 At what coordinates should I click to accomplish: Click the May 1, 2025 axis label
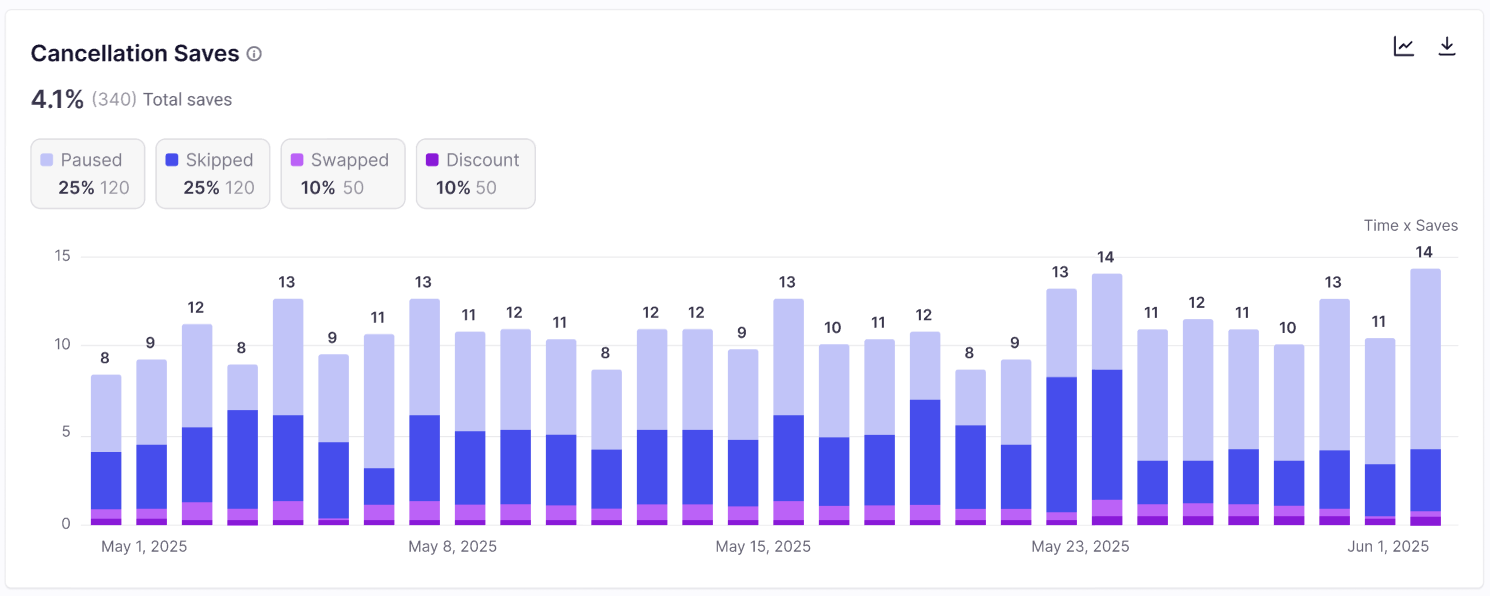click(144, 547)
